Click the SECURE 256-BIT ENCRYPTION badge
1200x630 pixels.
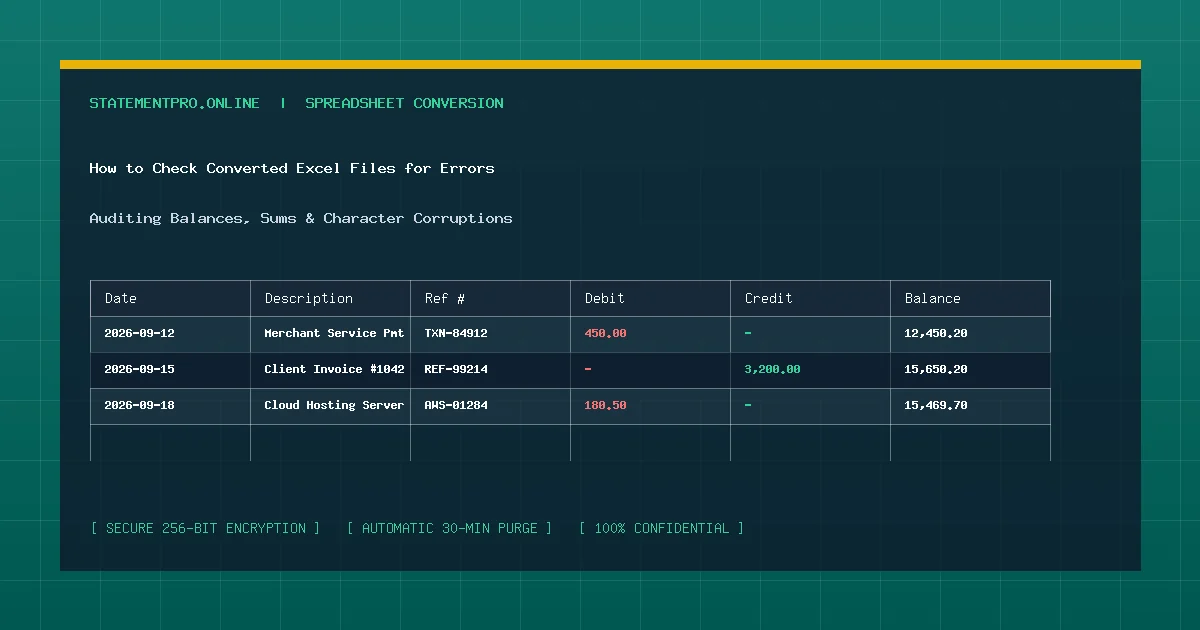tap(205, 528)
